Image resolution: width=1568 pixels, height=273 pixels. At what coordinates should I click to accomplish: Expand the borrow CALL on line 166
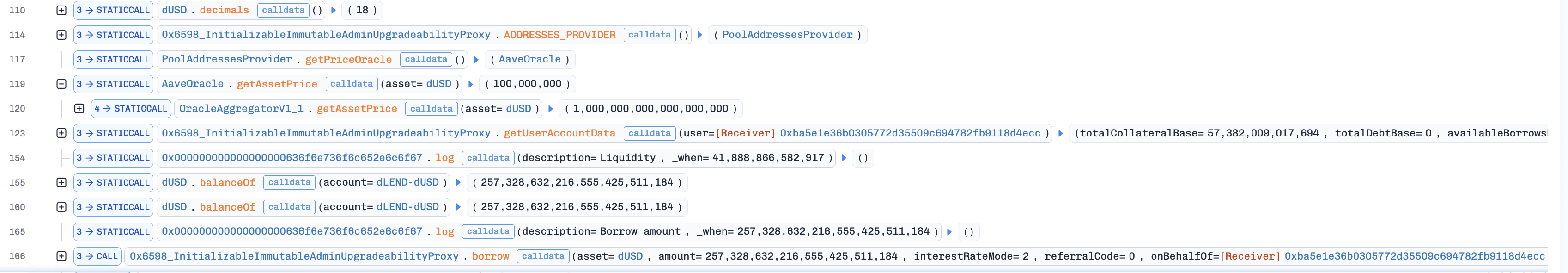61,256
